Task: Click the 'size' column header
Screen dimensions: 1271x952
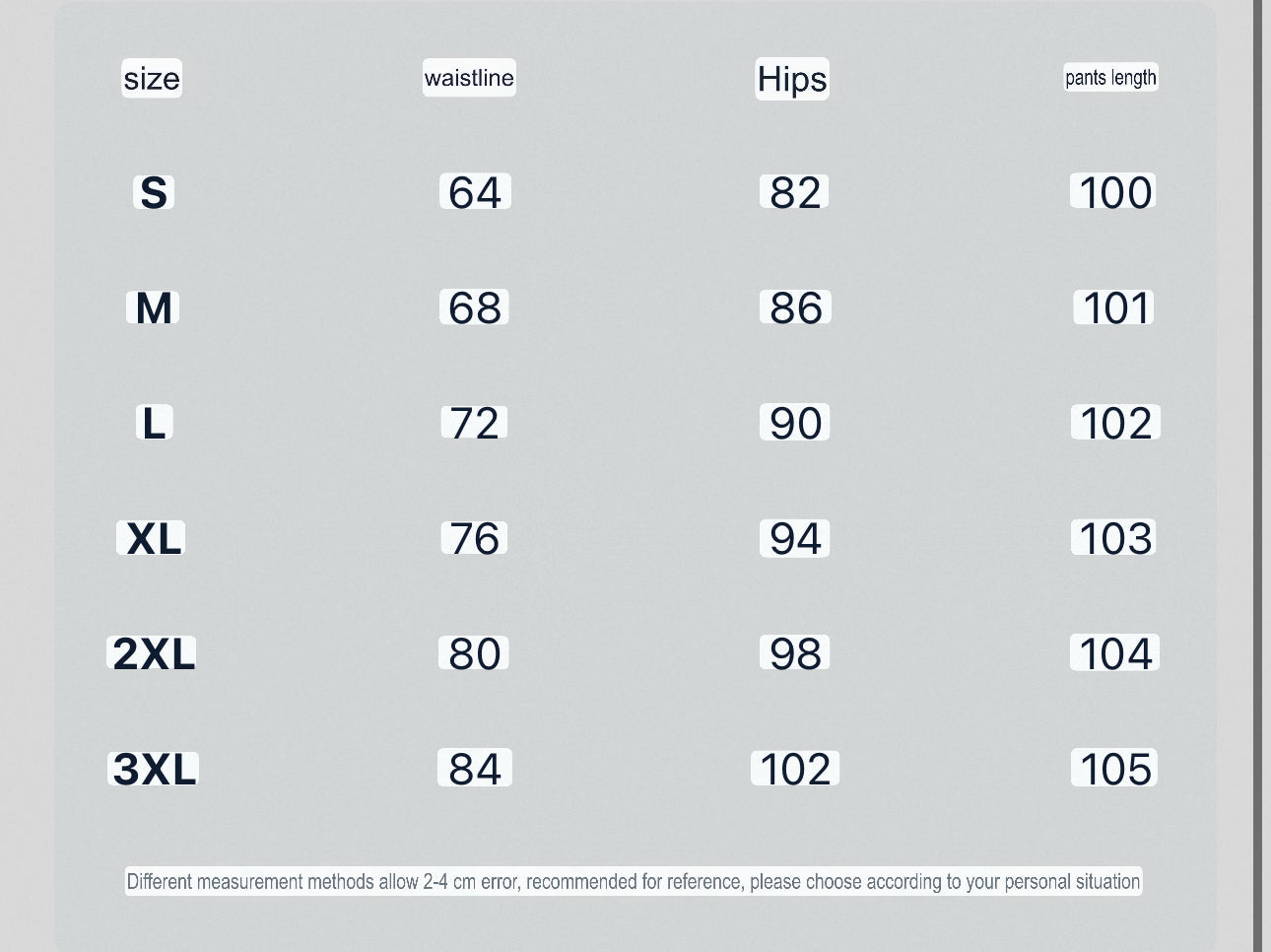Action: pos(152,79)
